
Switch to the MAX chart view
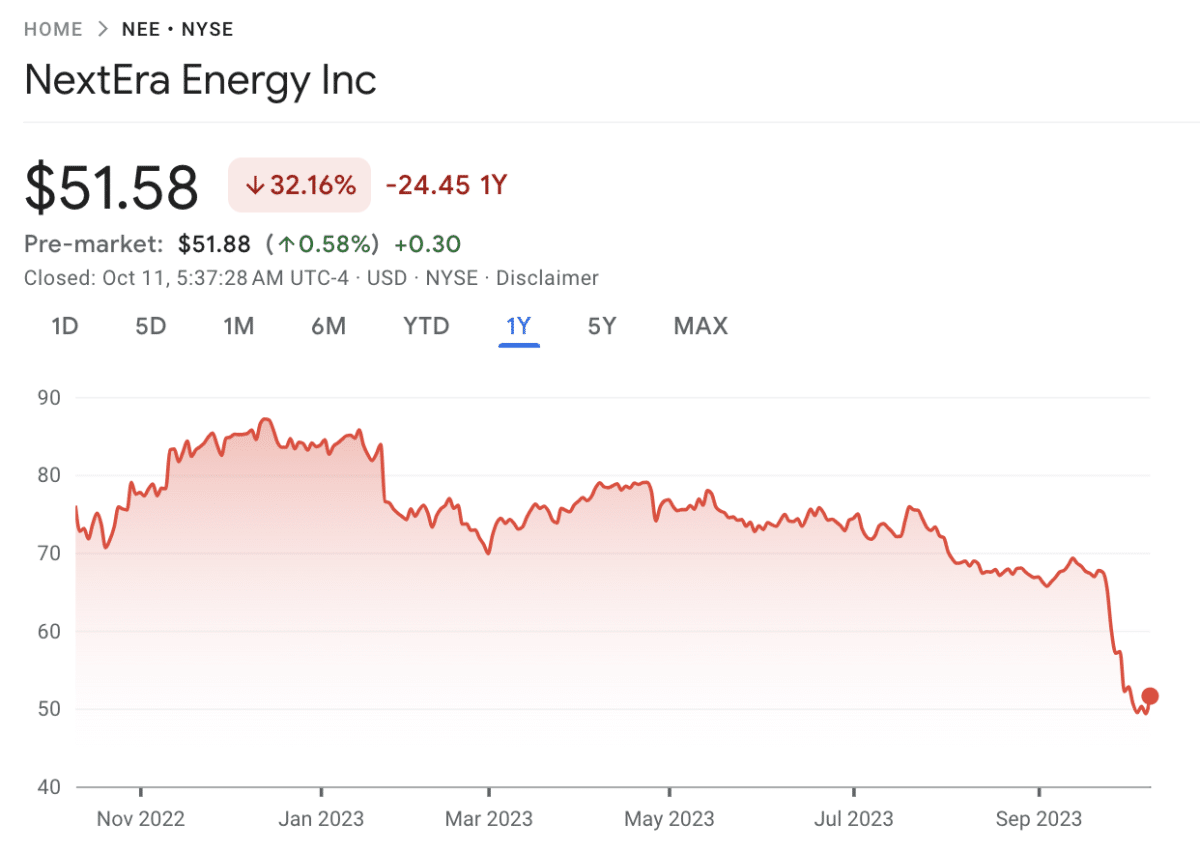click(699, 325)
